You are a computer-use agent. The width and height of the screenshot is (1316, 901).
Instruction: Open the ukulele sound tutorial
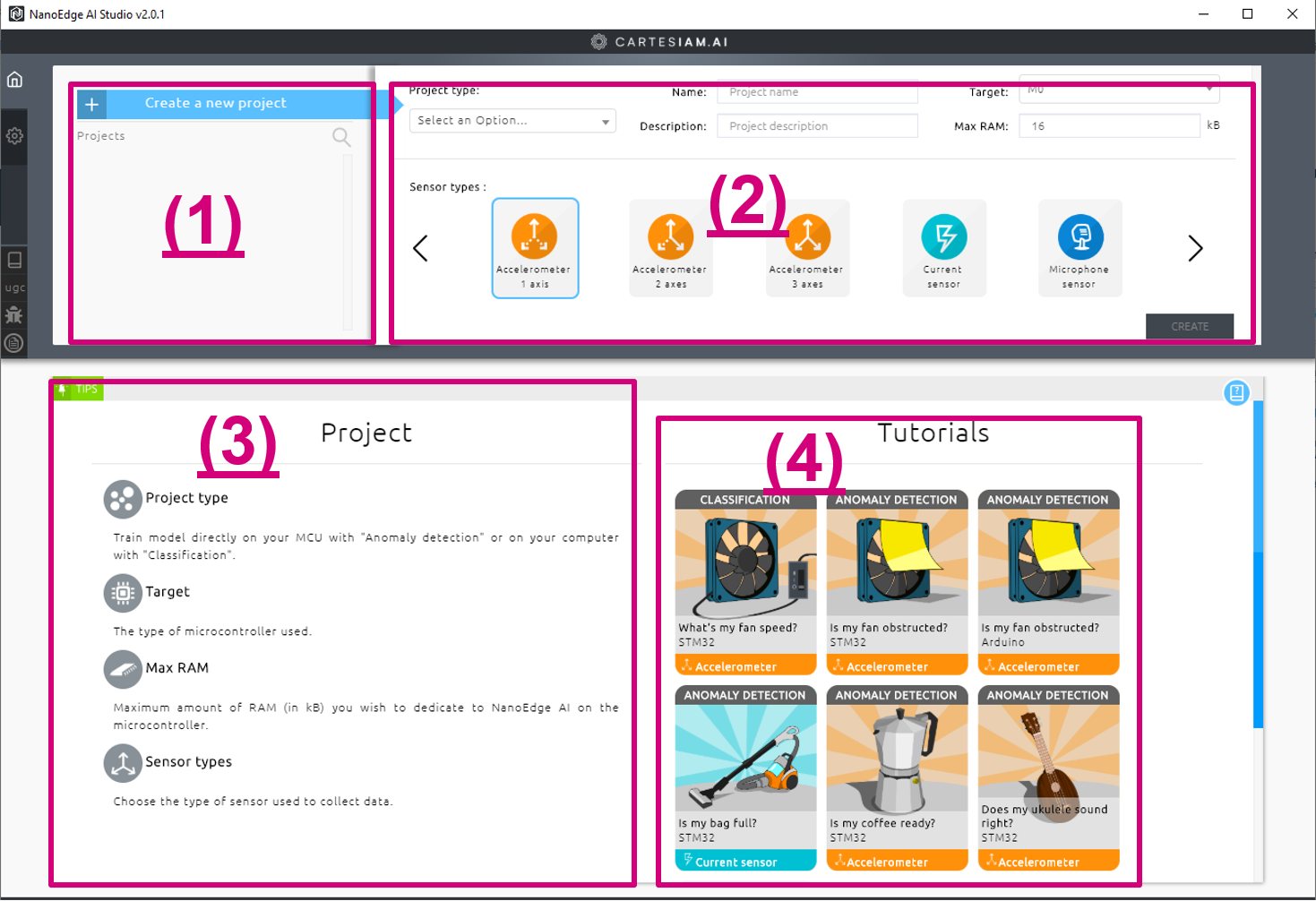(x=1048, y=777)
